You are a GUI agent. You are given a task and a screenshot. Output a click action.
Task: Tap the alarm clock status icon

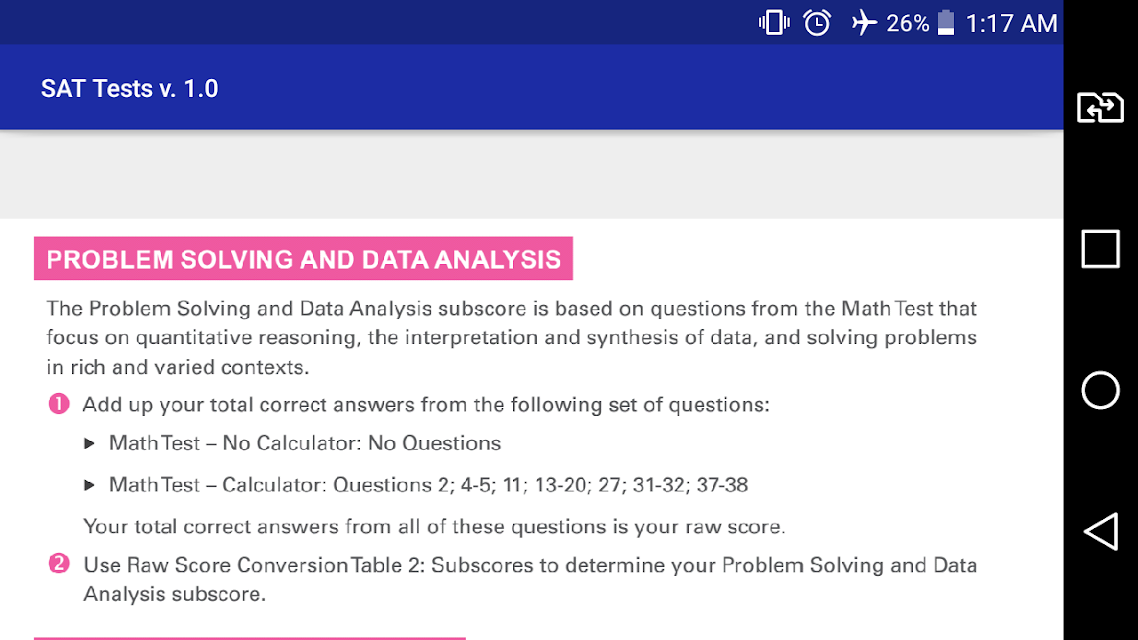[816, 22]
